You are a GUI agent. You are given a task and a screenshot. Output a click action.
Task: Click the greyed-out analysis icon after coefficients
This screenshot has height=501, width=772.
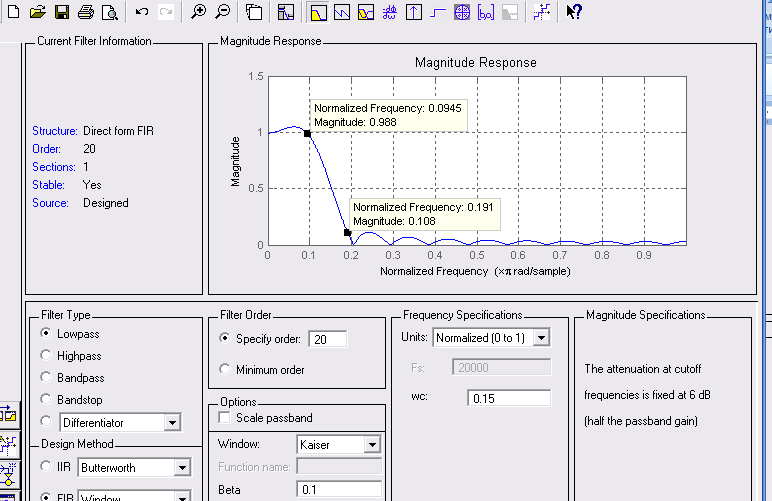pyautogui.click(x=510, y=12)
